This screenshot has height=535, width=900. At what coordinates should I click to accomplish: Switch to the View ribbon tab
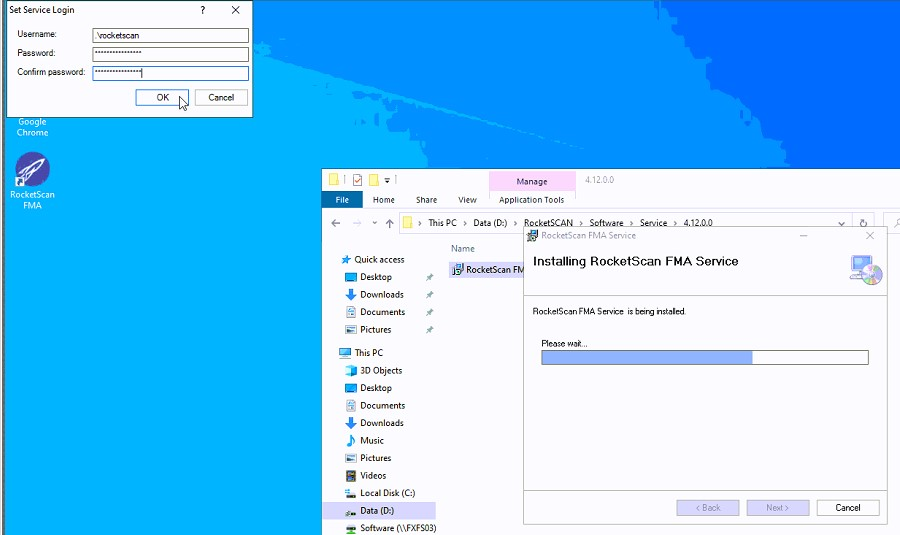[x=467, y=200]
